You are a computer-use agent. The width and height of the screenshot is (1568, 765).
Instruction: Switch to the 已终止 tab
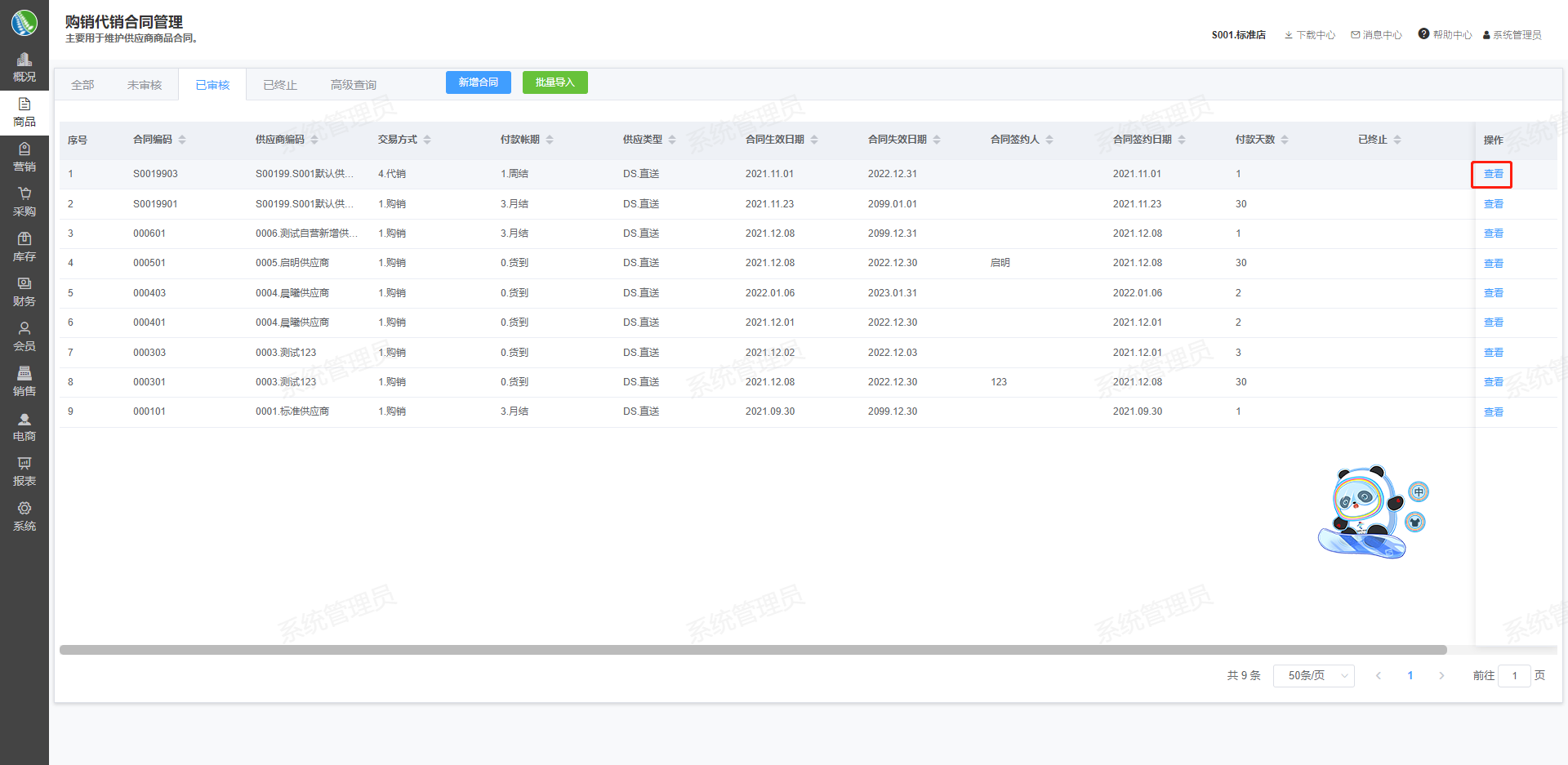[280, 85]
